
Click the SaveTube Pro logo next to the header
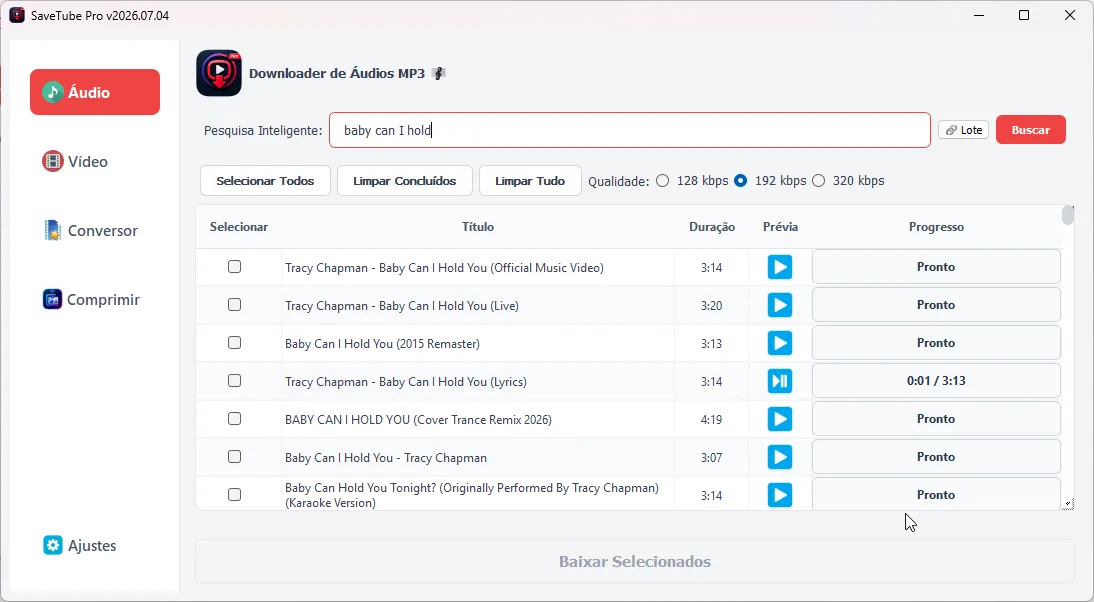tap(218, 73)
